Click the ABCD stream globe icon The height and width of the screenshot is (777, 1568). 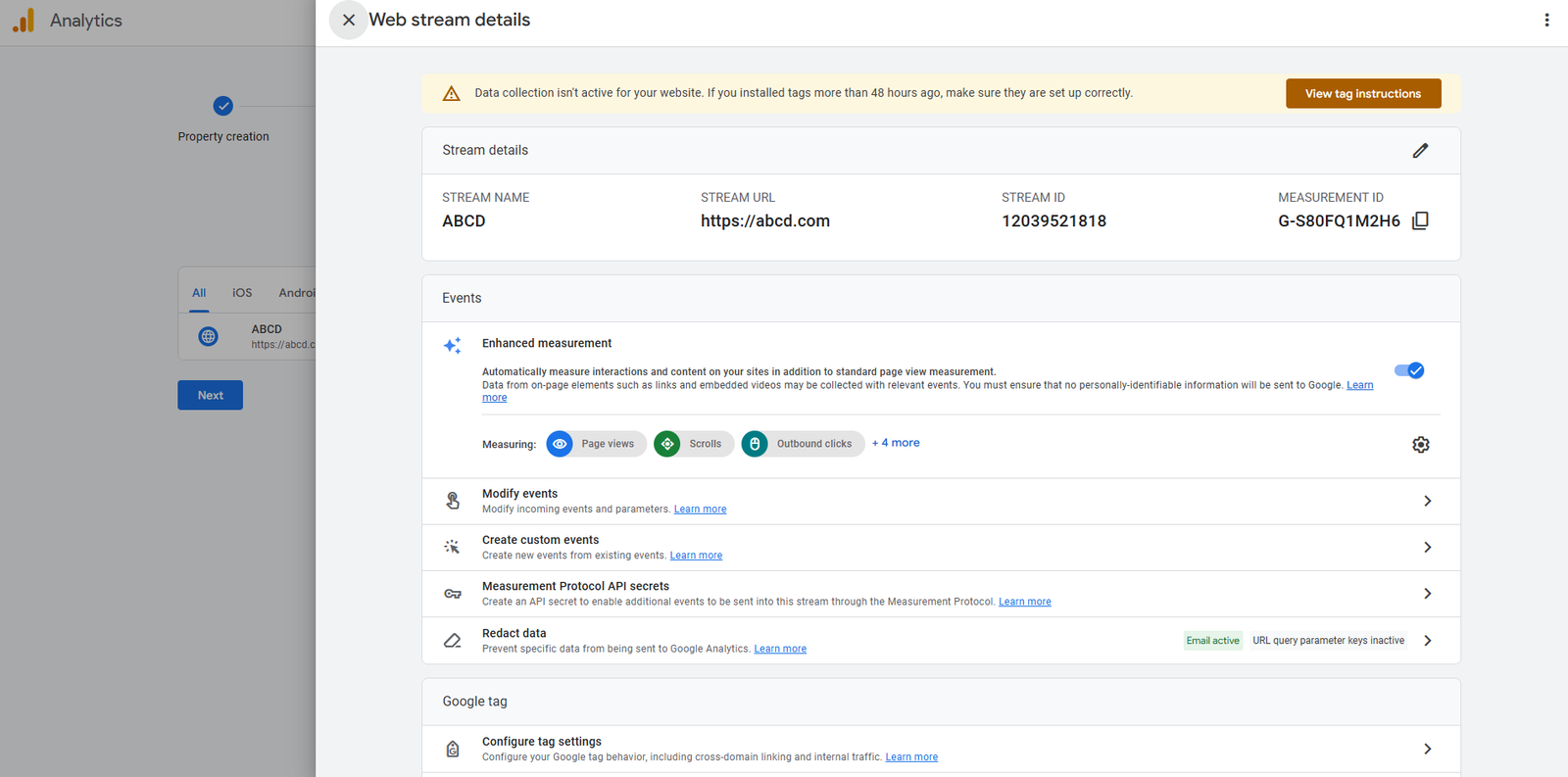pyautogui.click(x=208, y=336)
